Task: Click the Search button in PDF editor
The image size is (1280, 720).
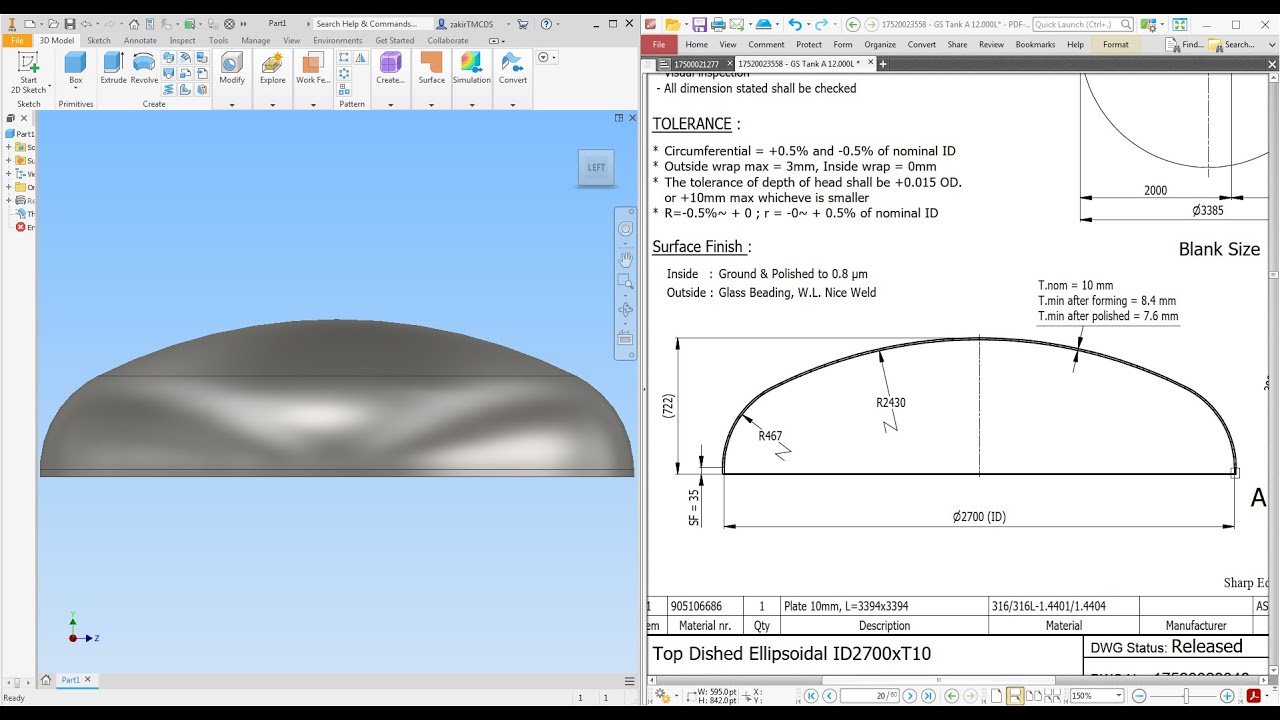Action: tap(1231, 45)
